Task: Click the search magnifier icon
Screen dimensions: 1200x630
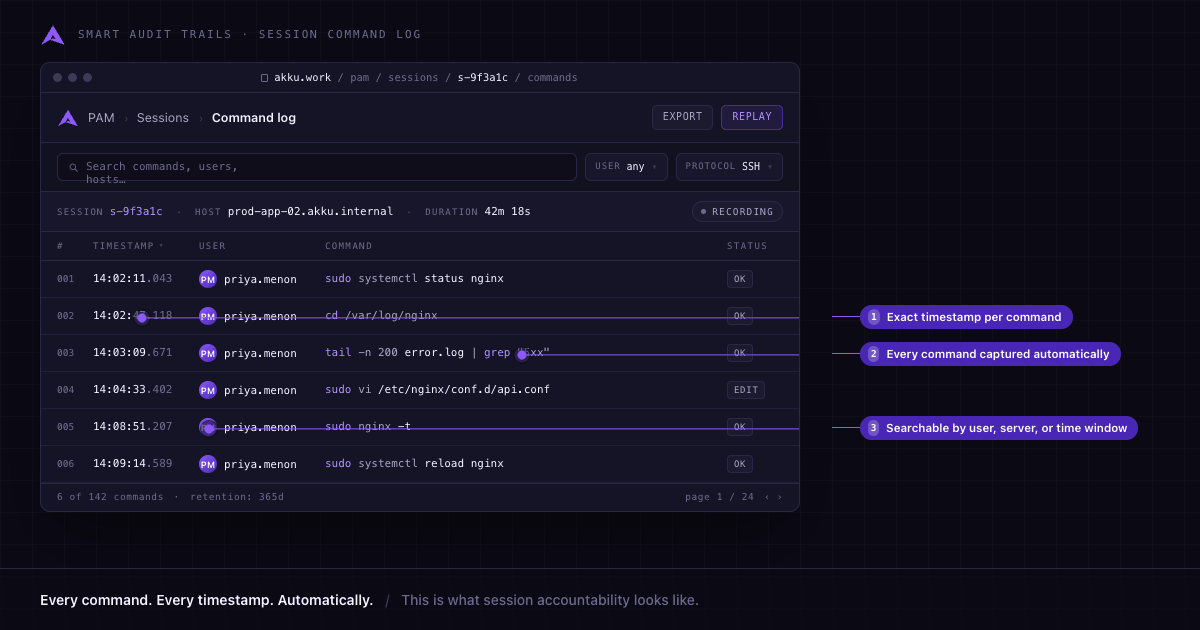Action: 73,167
